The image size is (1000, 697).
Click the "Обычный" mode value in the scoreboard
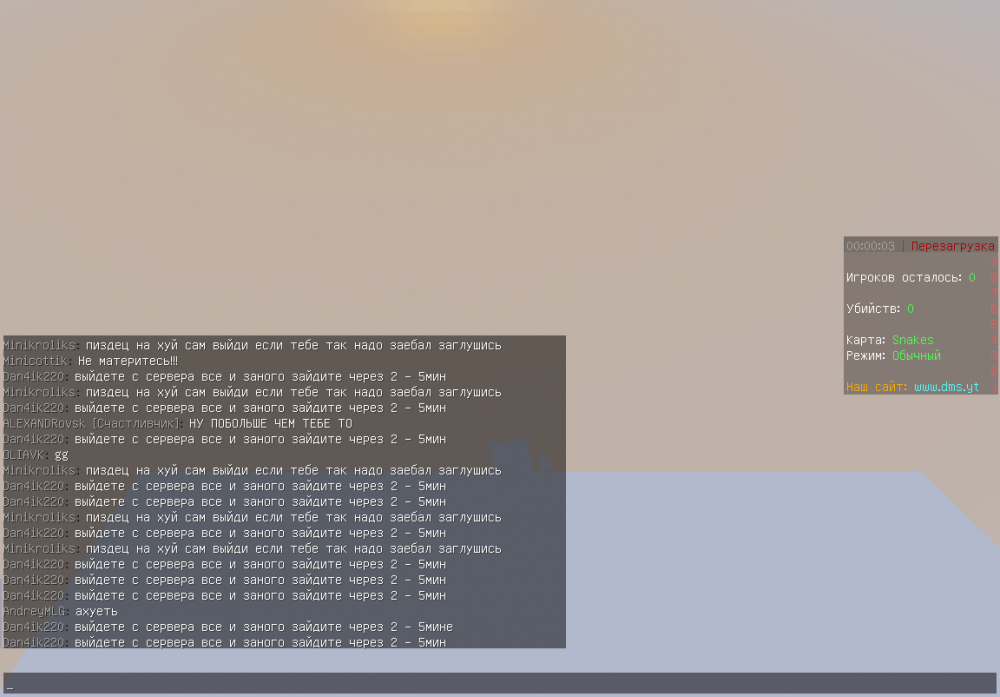click(916, 355)
